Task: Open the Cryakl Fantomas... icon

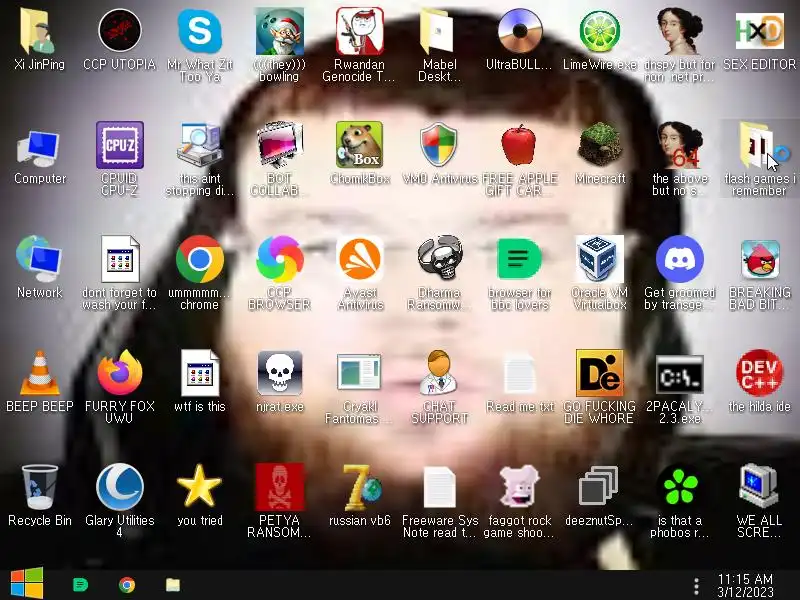Action: click(x=360, y=373)
